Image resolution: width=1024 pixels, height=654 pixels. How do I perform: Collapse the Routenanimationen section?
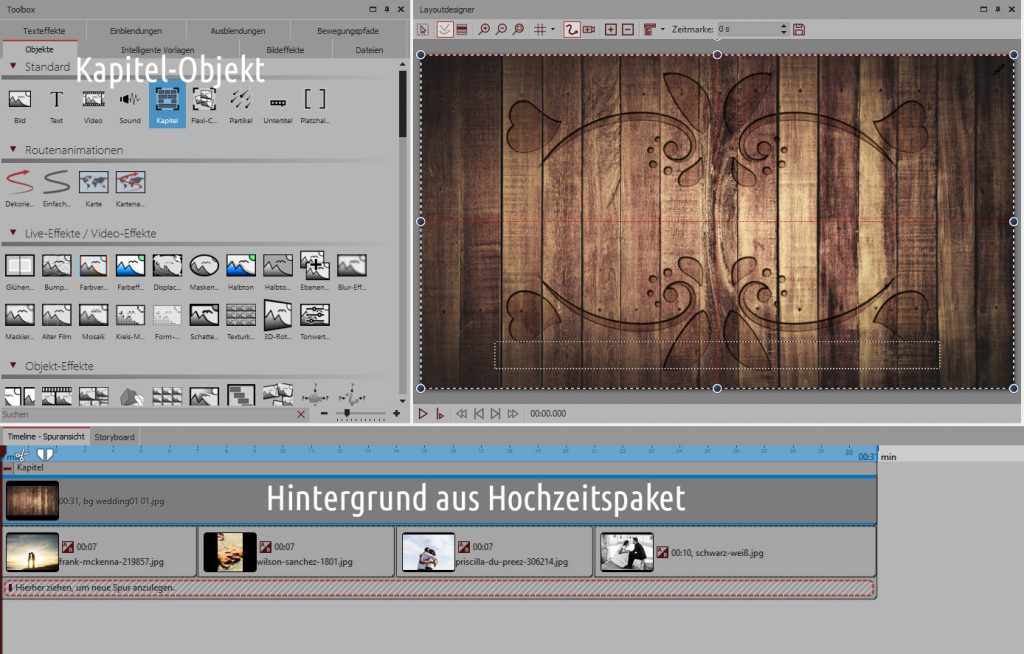click(13, 150)
